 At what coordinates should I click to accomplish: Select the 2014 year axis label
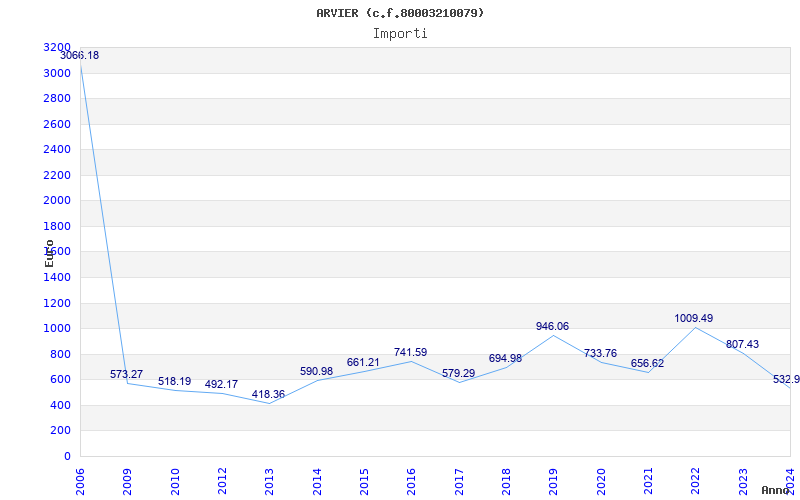tap(316, 481)
